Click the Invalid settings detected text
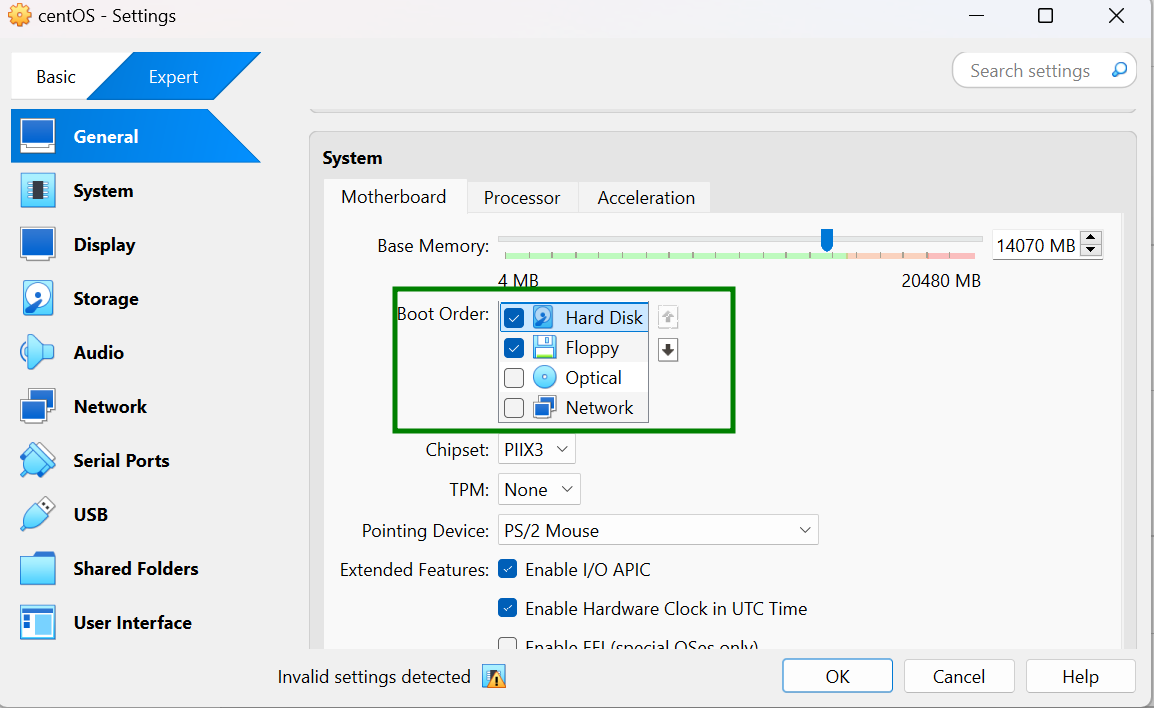1154x708 pixels. coord(374,676)
